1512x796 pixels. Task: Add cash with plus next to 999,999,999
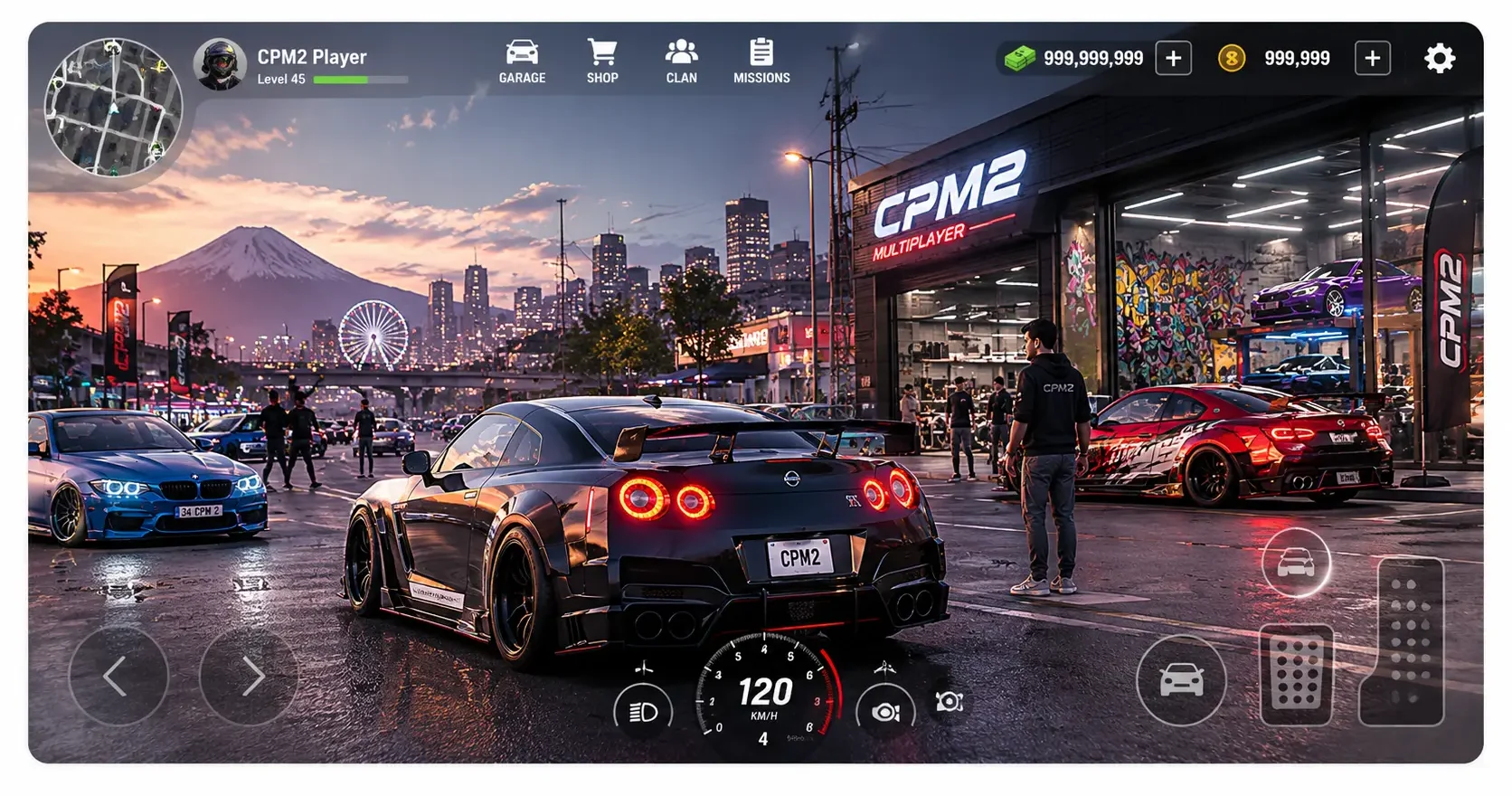1174,59
